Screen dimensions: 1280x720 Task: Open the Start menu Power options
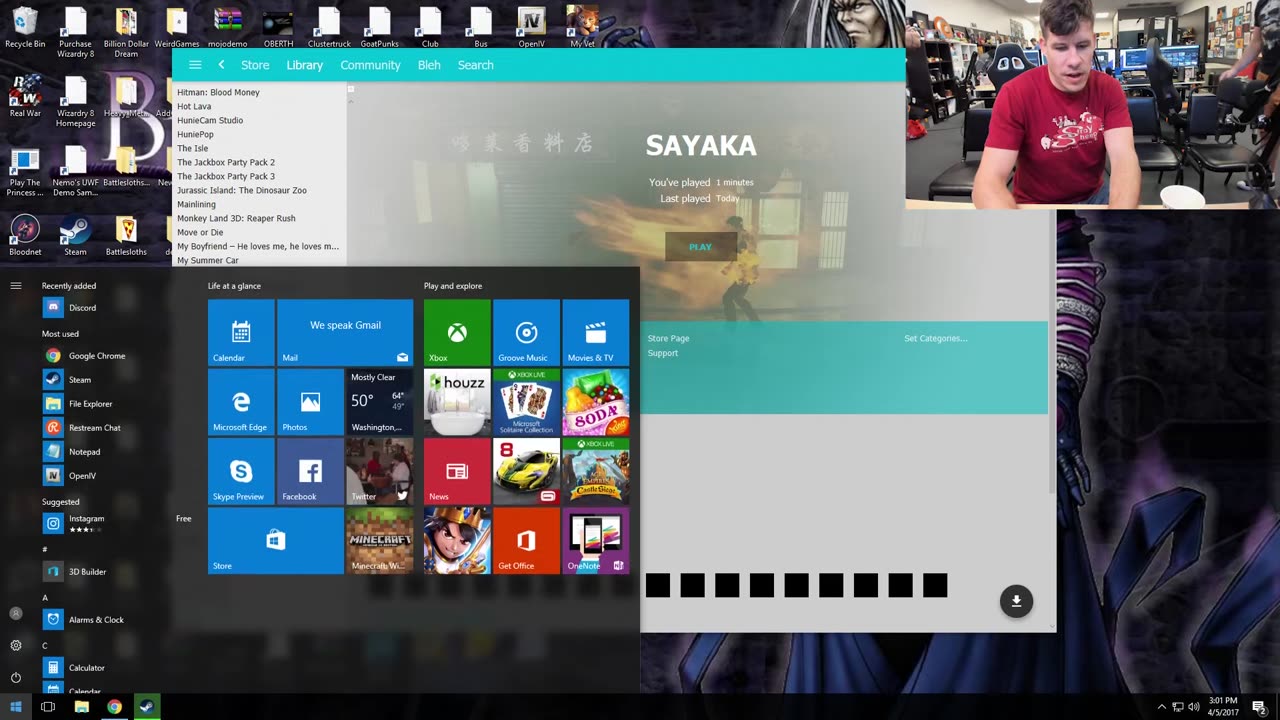click(x=16, y=677)
